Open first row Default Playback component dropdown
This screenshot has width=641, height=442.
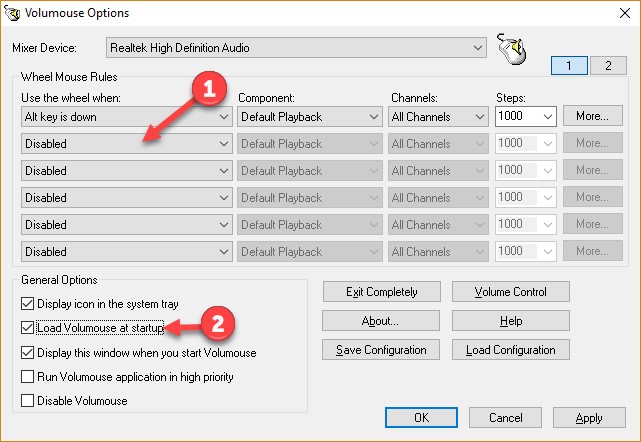(310, 117)
